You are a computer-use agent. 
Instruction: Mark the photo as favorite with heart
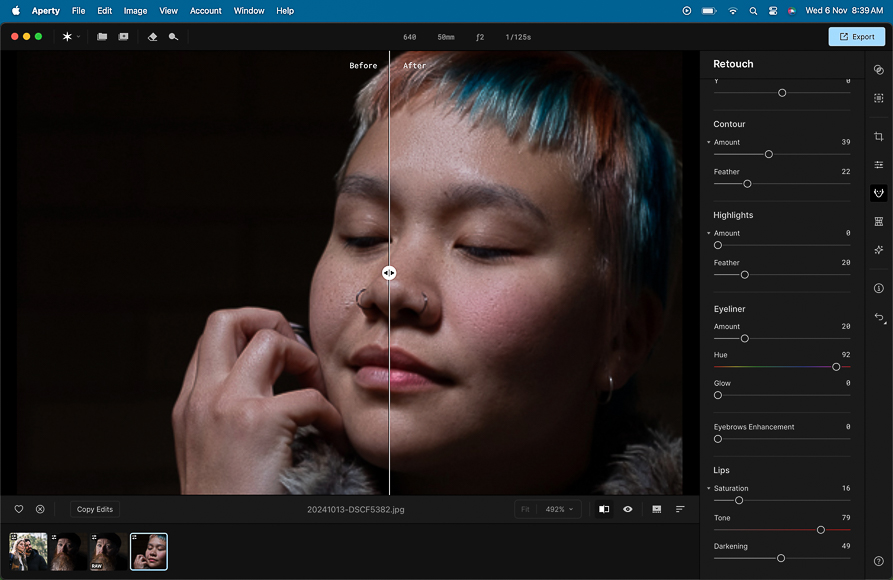click(x=19, y=509)
